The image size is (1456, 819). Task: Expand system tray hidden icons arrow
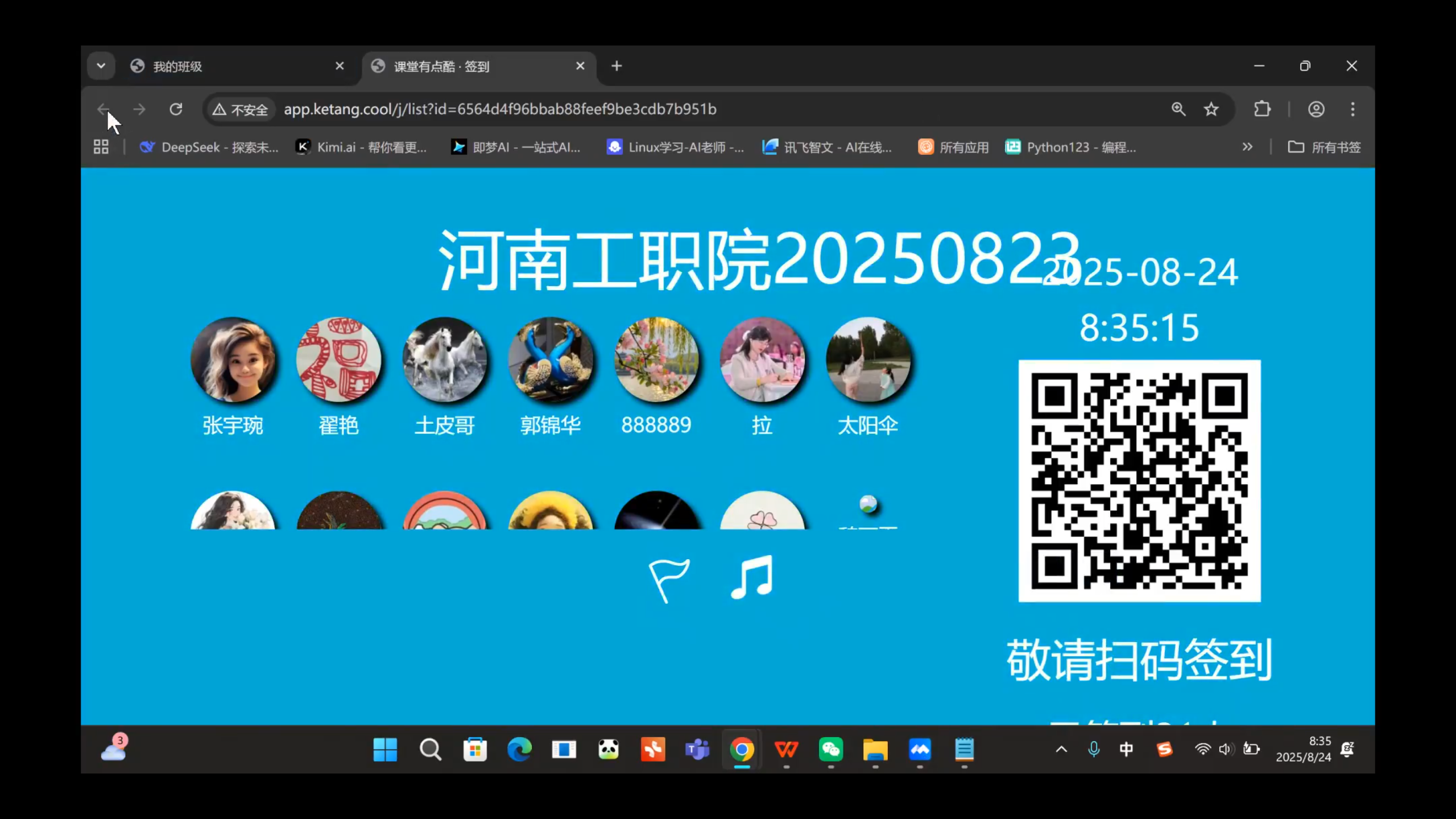point(1061,750)
